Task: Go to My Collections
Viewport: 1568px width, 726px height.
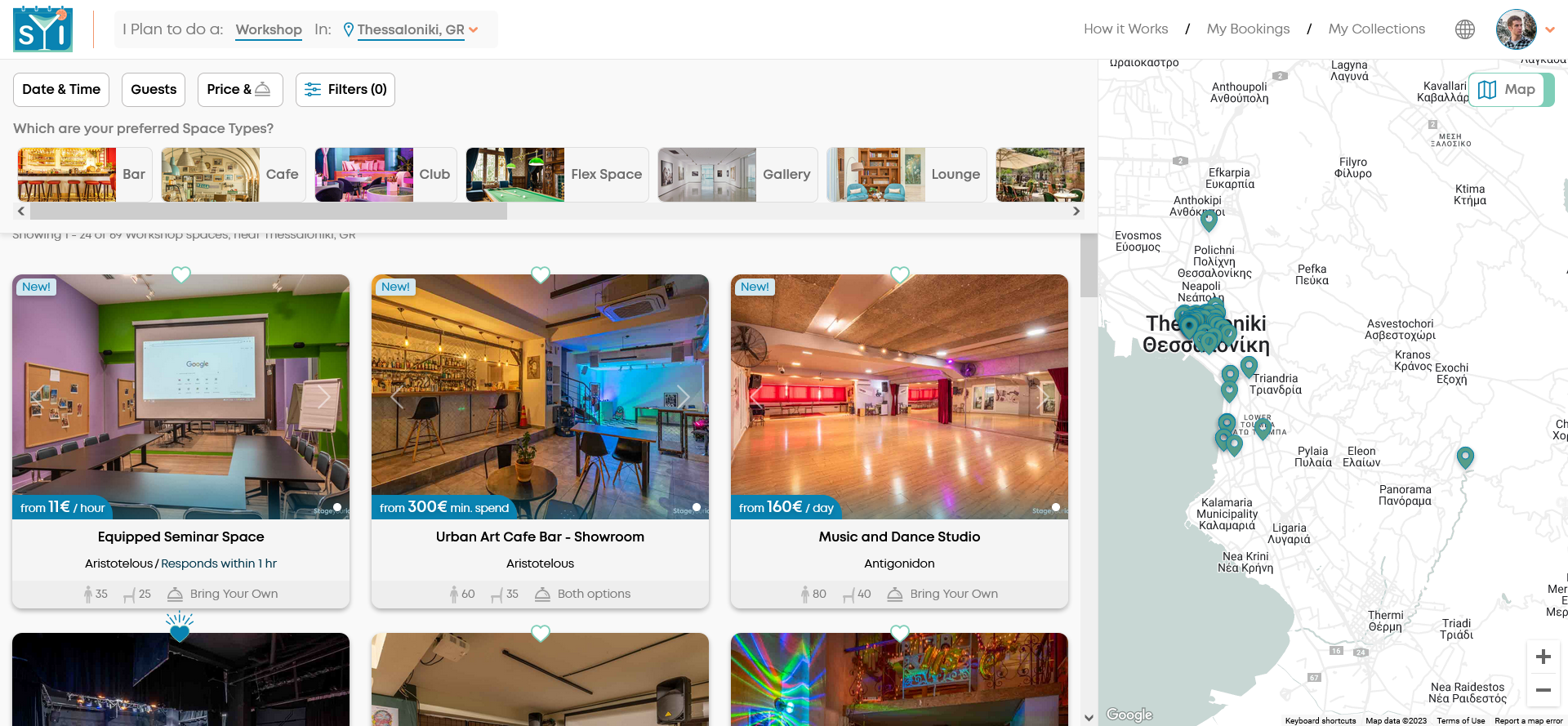Action: point(1376,29)
